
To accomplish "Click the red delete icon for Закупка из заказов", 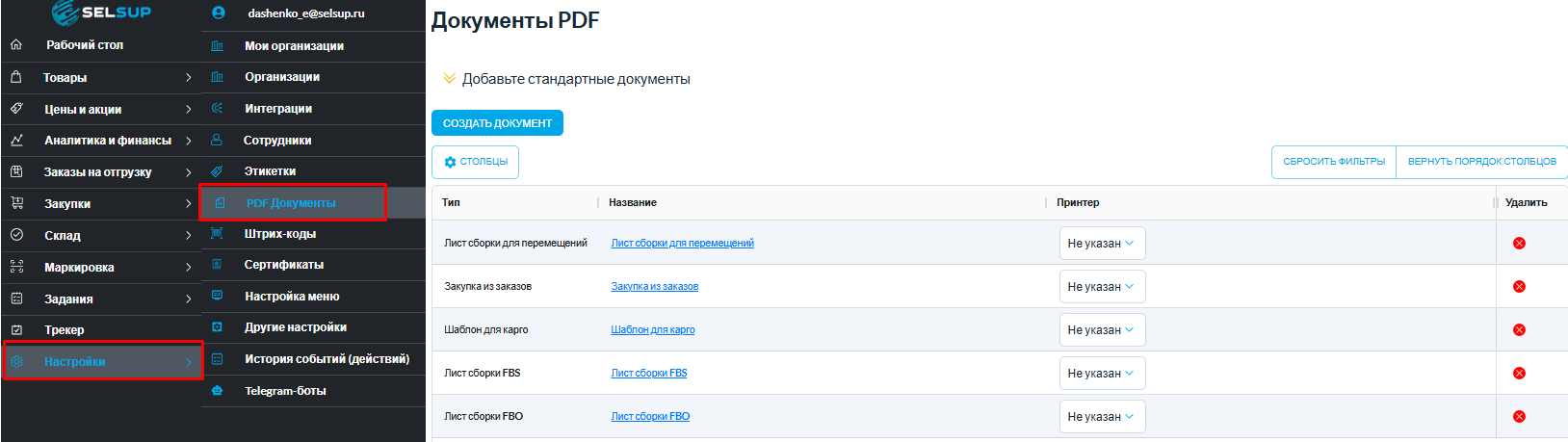I will (x=1519, y=287).
